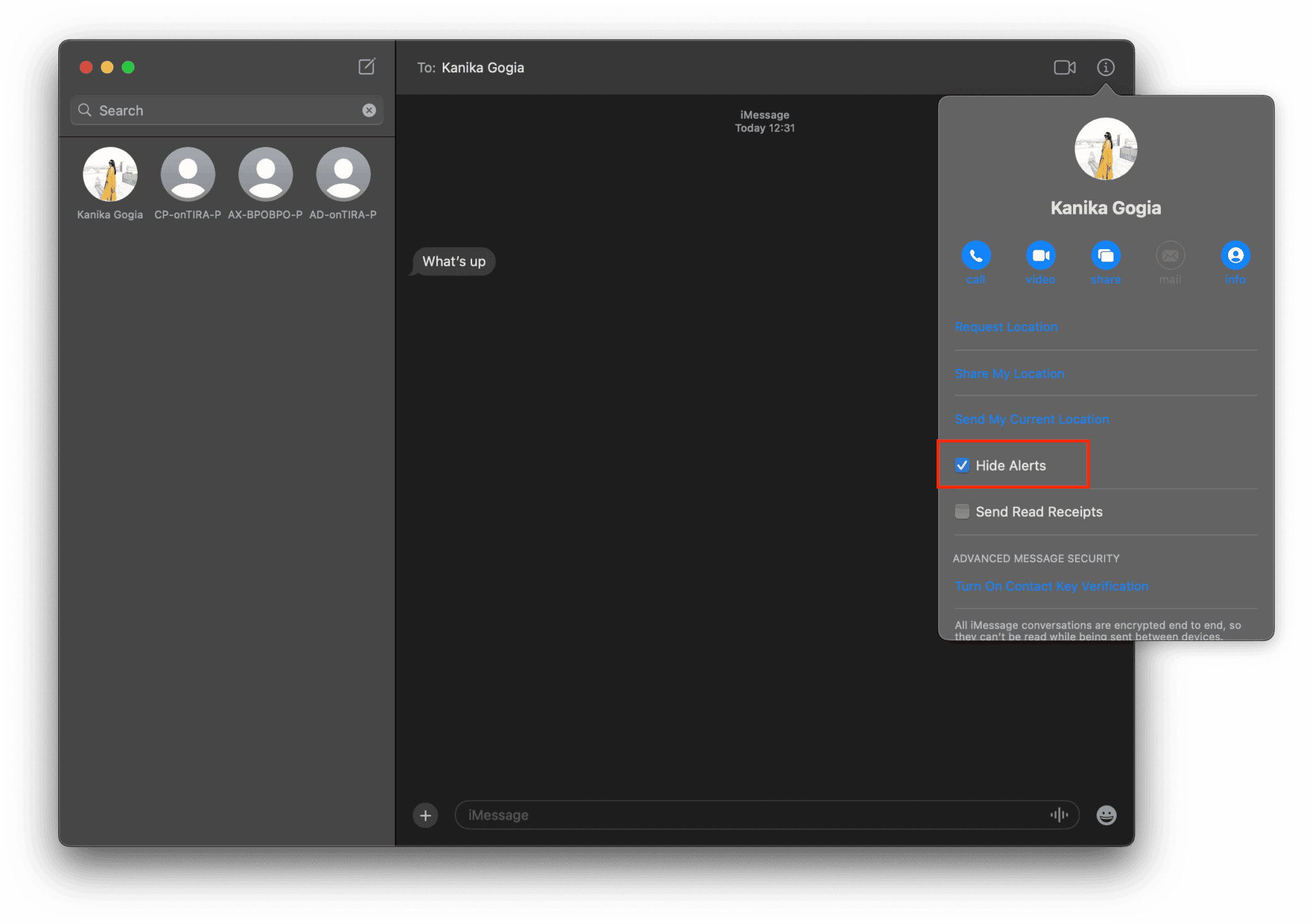Image resolution: width=1312 pixels, height=924 pixels.
Task: Disable Hide Alerts for this conversation
Action: [962, 466]
